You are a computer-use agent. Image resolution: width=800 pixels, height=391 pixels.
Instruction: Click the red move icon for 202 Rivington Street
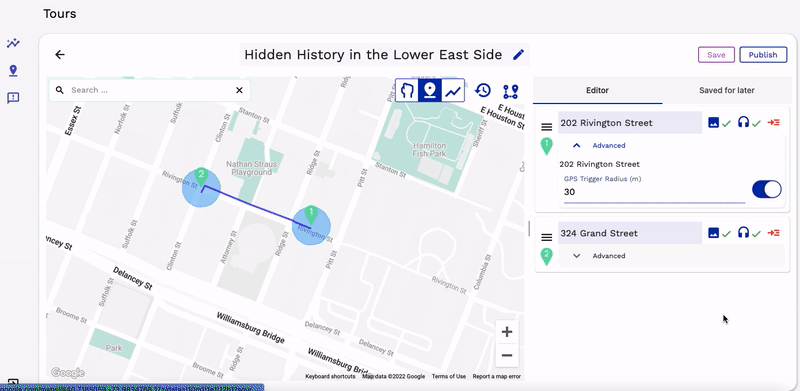tap(773, 123)
